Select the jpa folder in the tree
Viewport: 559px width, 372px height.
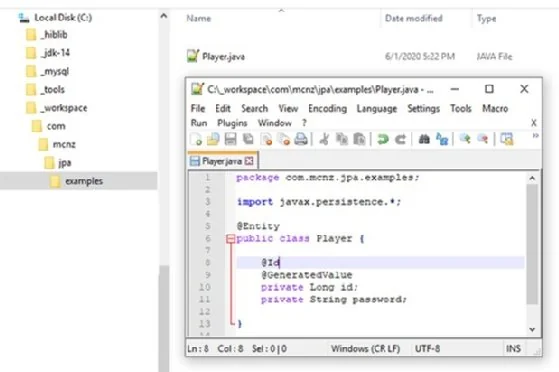point(65,163)
